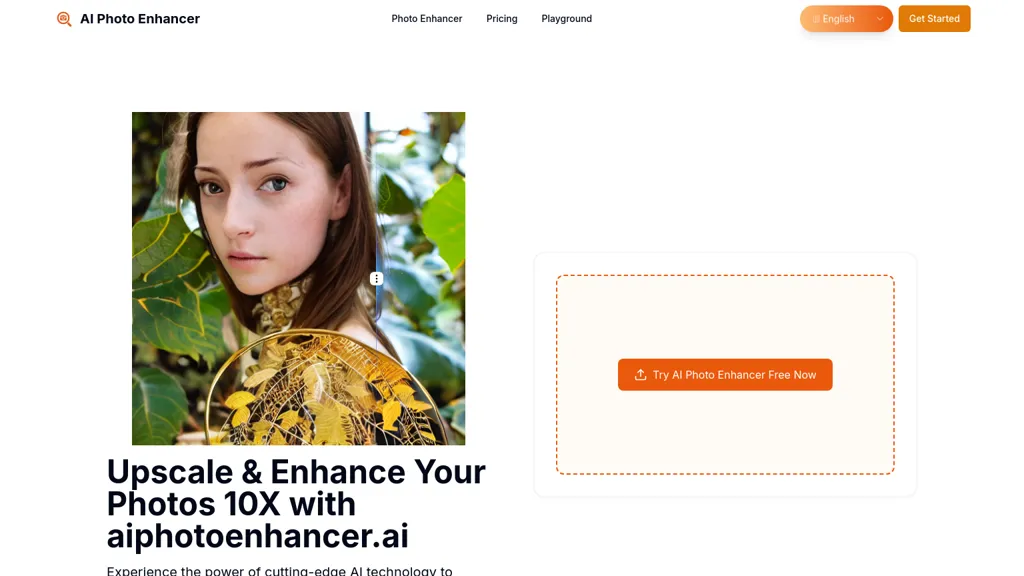The height and width of the screenshot is (576, 1024).
Task: Click the dashed upload drop zone
Action: 725,307
